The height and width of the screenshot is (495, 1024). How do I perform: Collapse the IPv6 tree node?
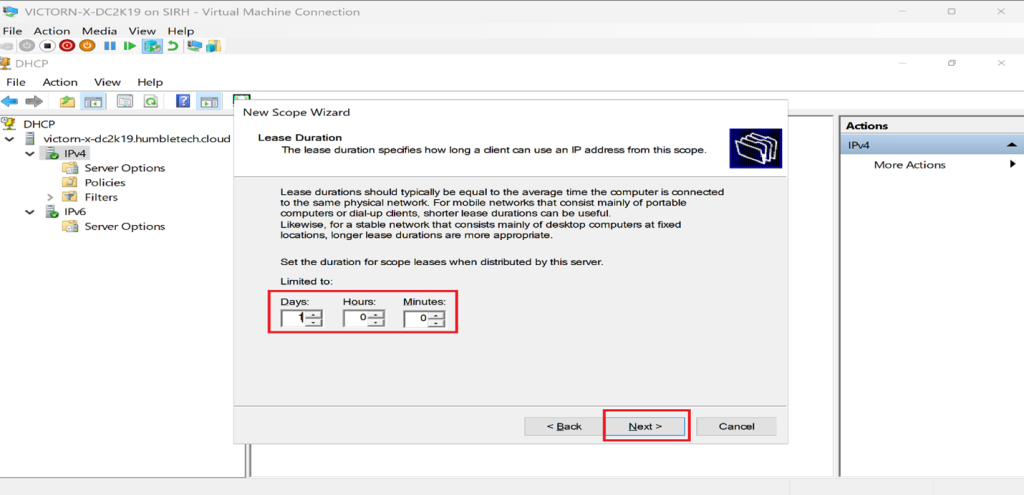pos(29,212)
